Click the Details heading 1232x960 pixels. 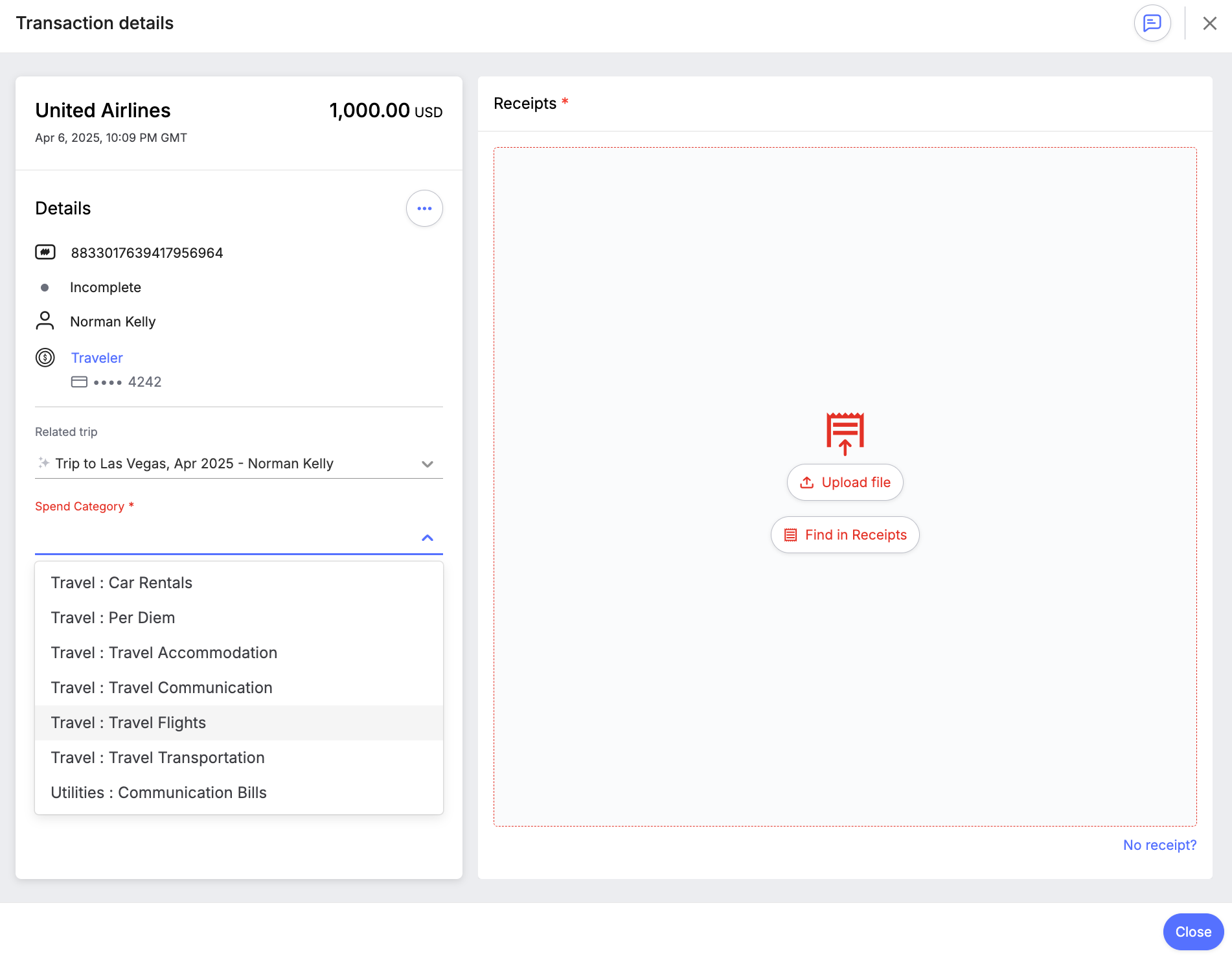pyautogui.click(x=63, y=209)
